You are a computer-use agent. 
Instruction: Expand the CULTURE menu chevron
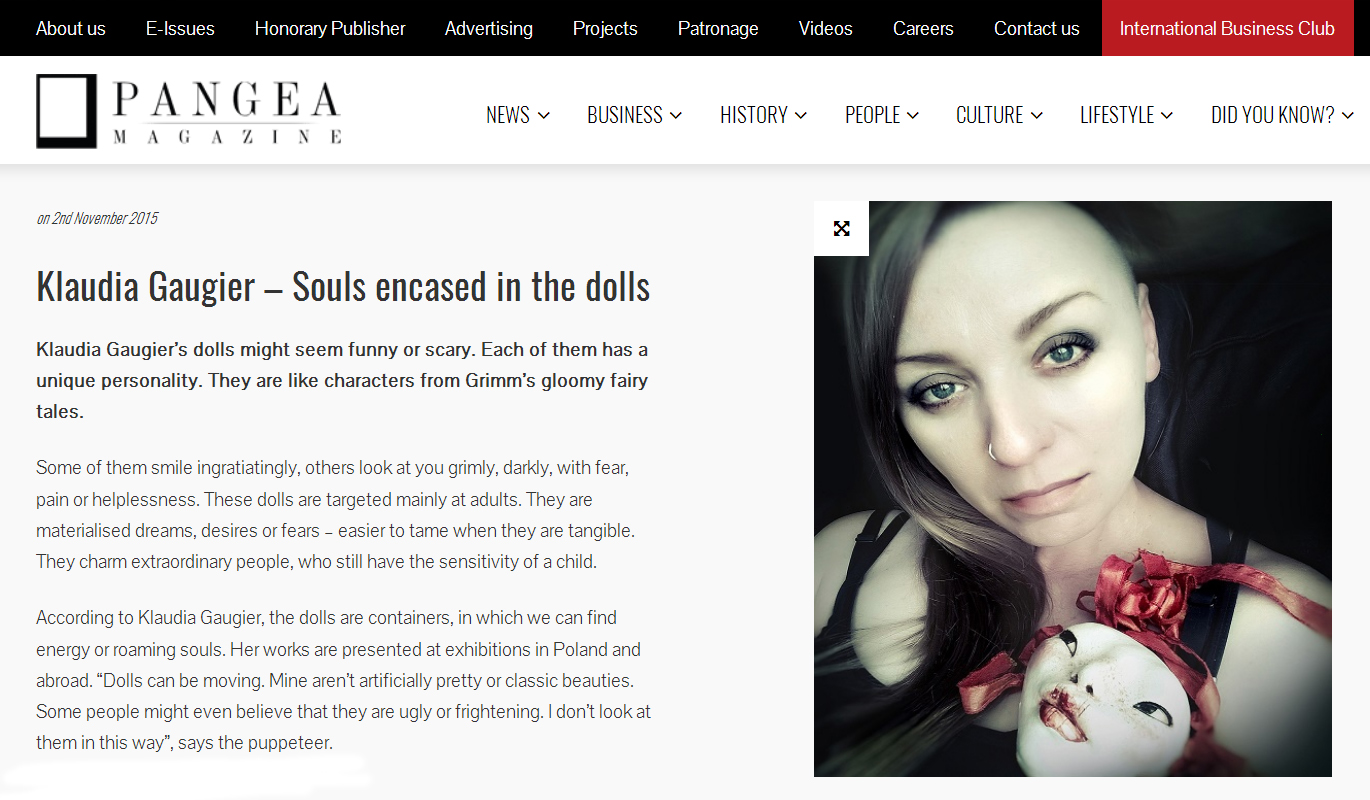click(x=1037, y=116)
